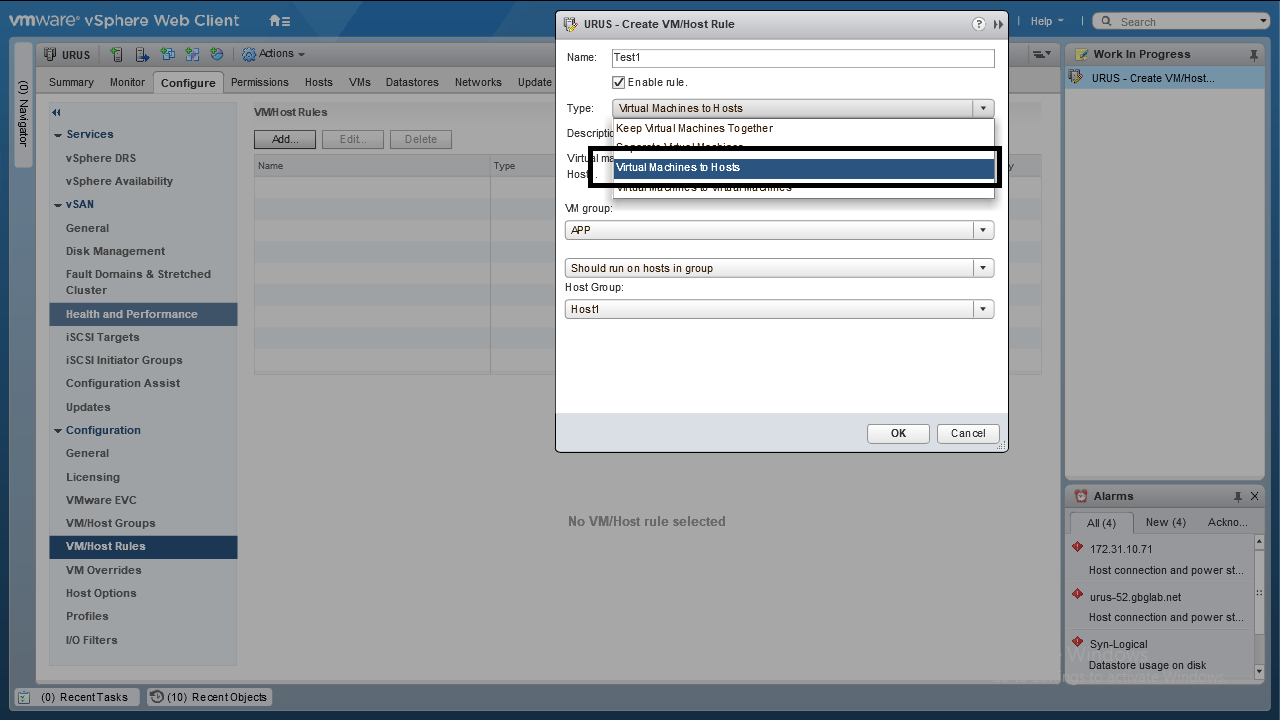
Task: Click the Home menu icon in header
Action: 279,21
